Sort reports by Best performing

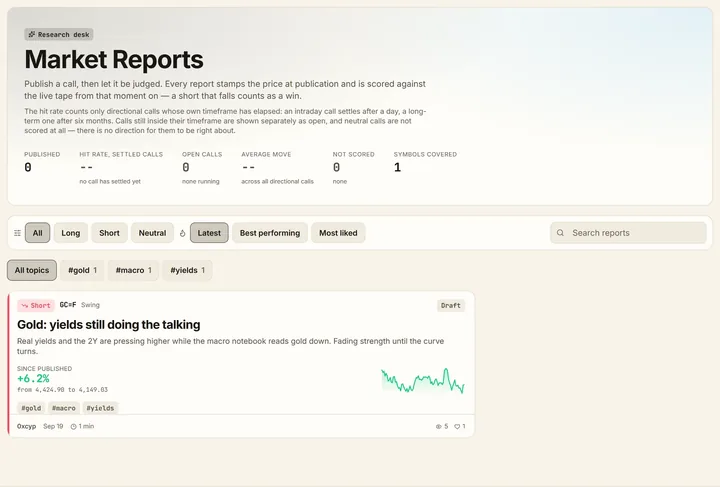[270, 233]
